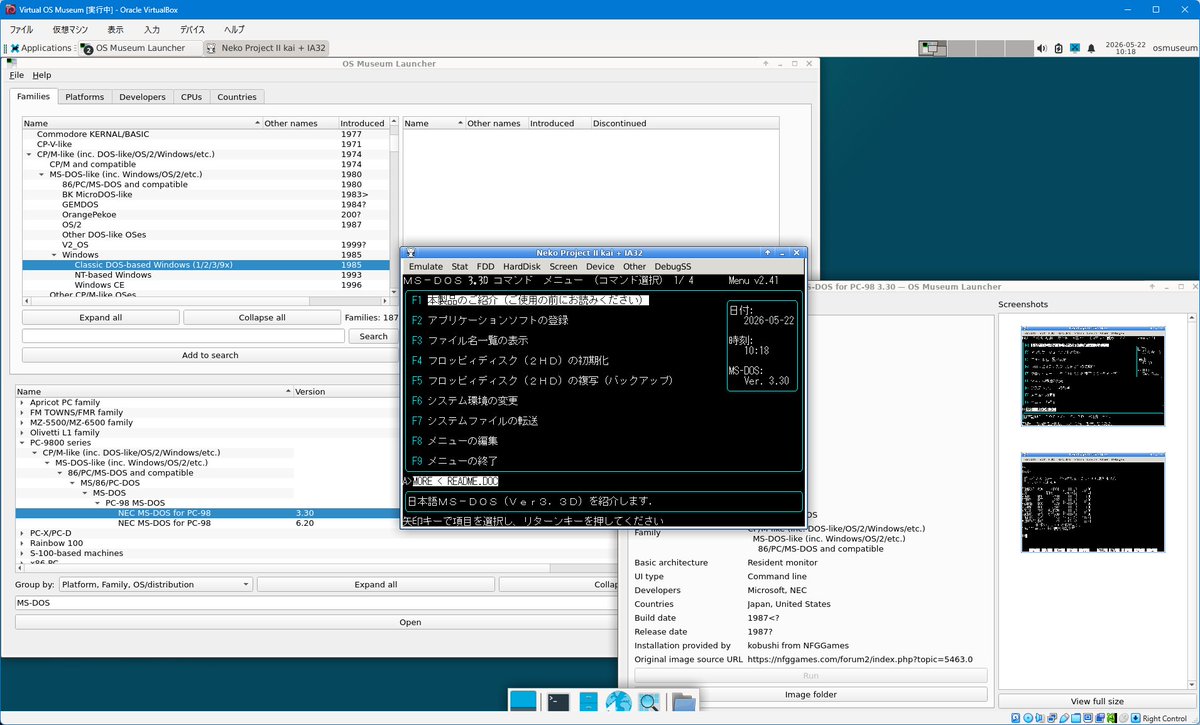The height and width of the screenshot is (725, 1200).
Task: Open the デバイス menu in VirtualBox
Action: coord(192,30)
